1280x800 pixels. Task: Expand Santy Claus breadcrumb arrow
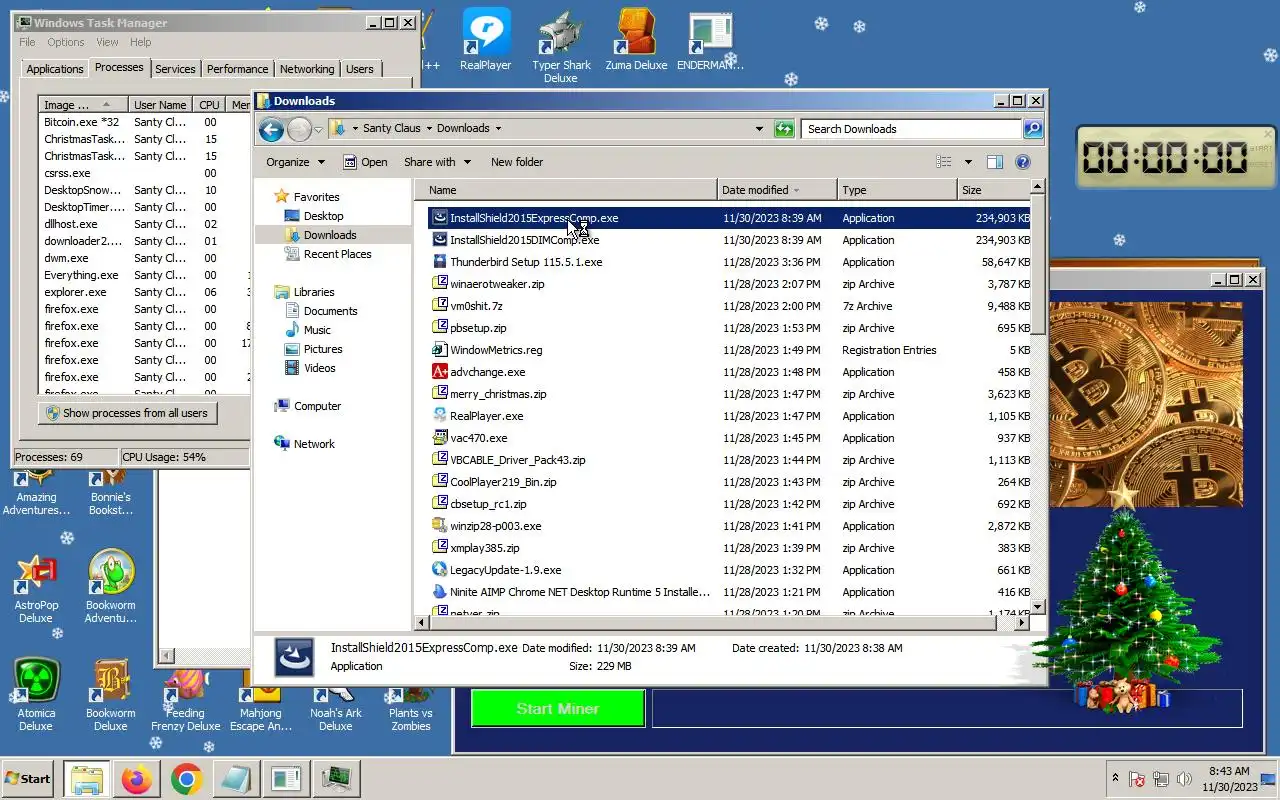point(428,128)
